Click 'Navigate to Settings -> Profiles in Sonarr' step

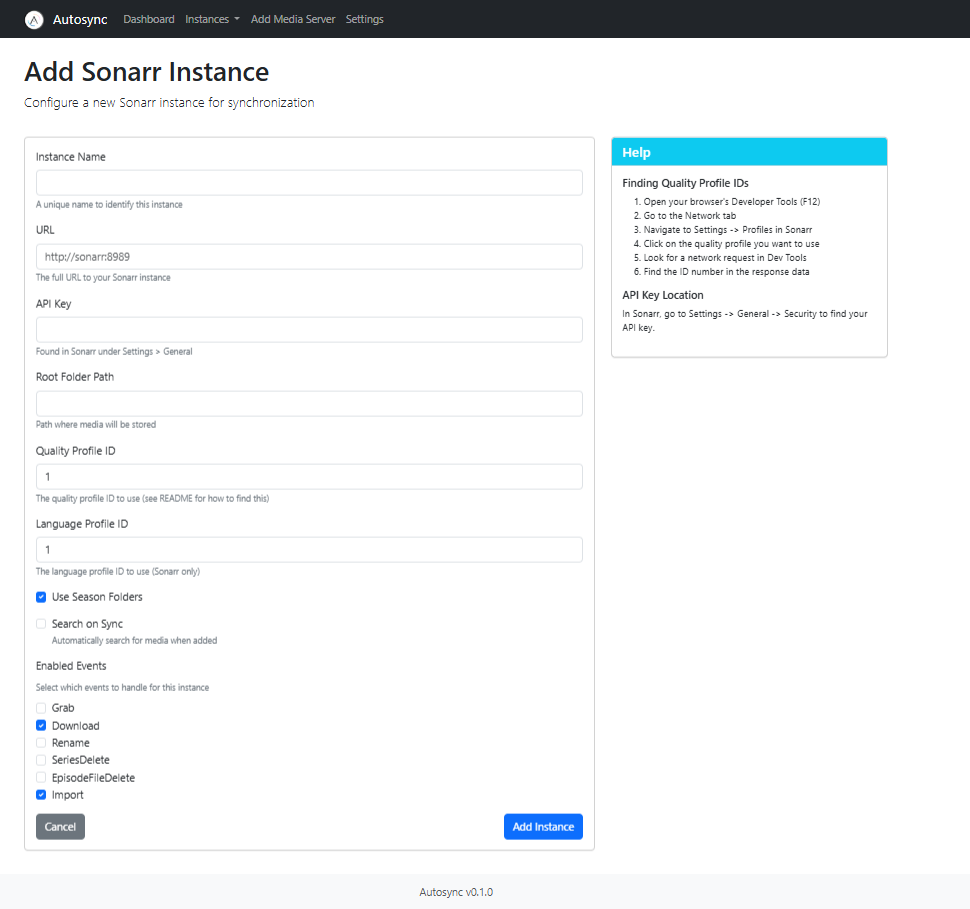point(728,230)
